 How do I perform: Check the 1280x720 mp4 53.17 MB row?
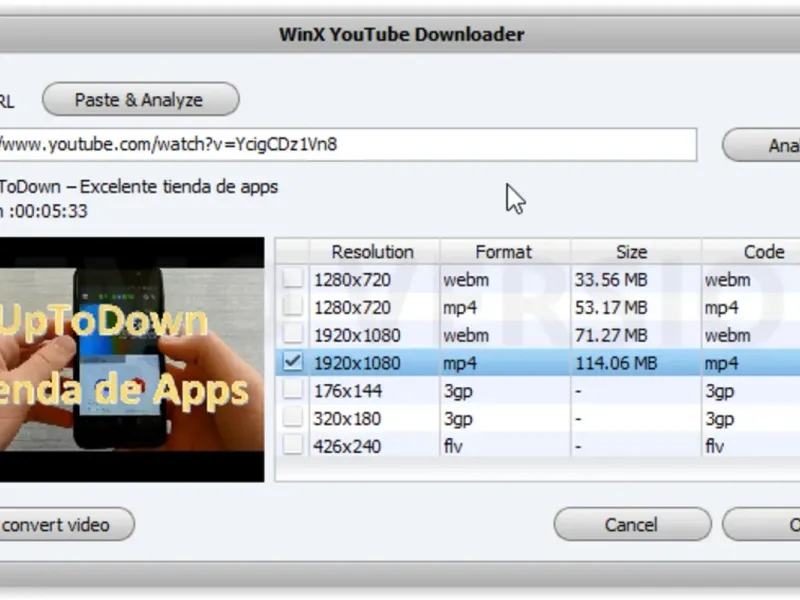pyautogui.click(x=293, y=306)
